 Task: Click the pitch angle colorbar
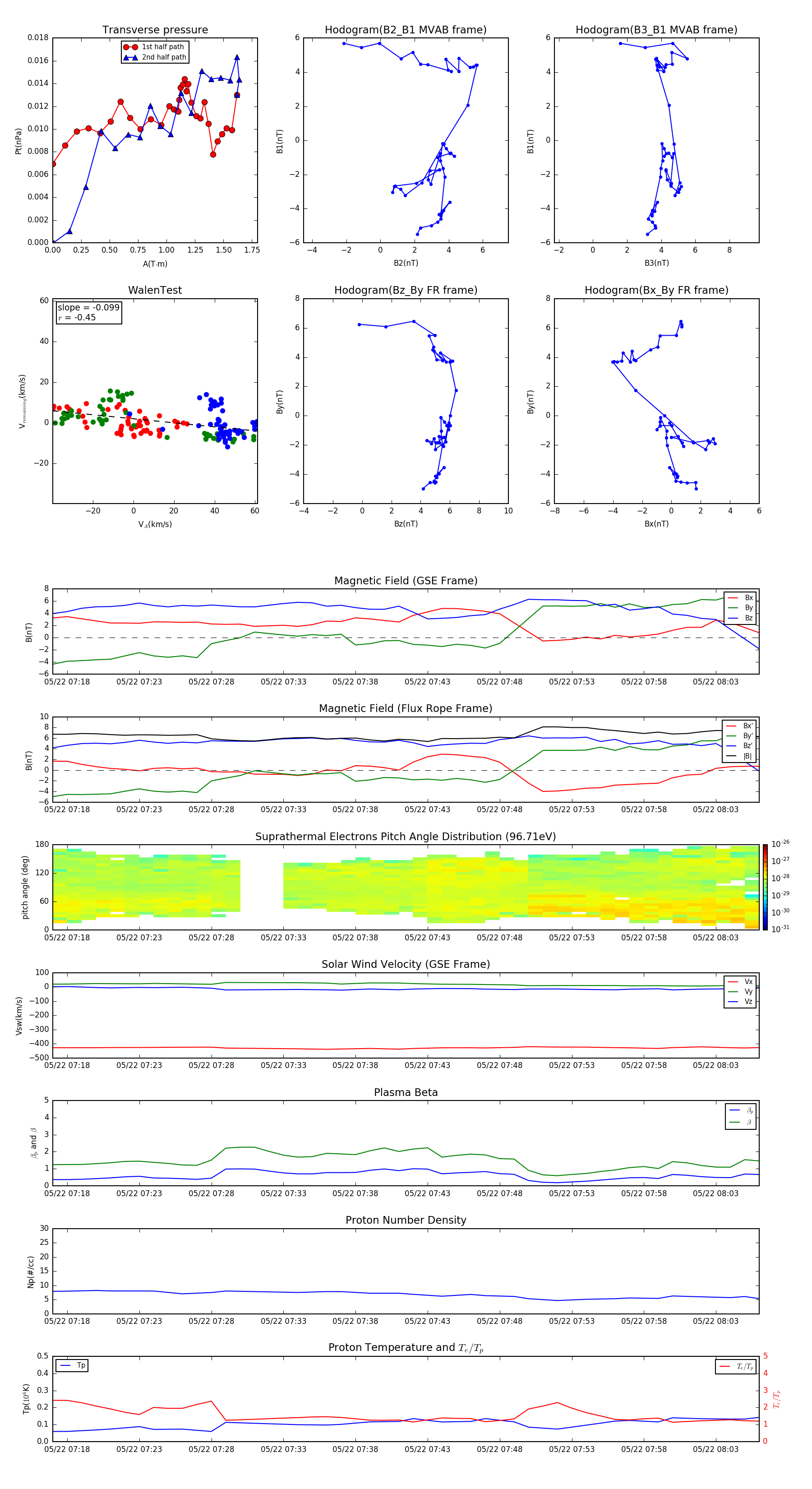pos(765,887)
